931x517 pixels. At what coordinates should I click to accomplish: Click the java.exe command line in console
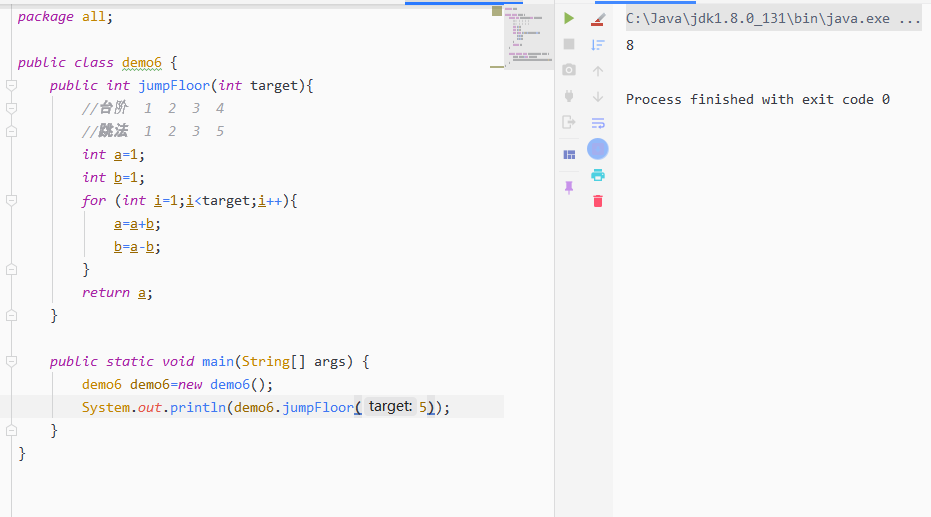(772, 18)
